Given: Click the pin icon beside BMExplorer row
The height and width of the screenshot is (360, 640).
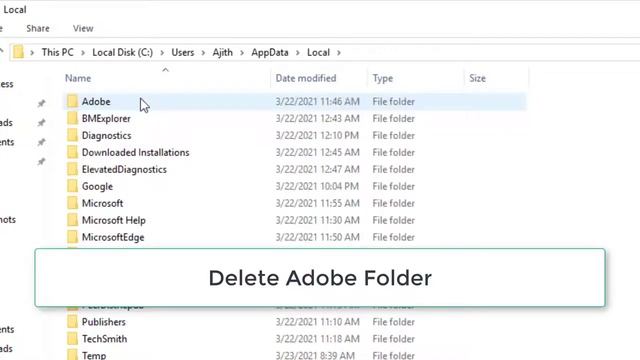Looking at the screenshot, I should [x=41, y=122].
